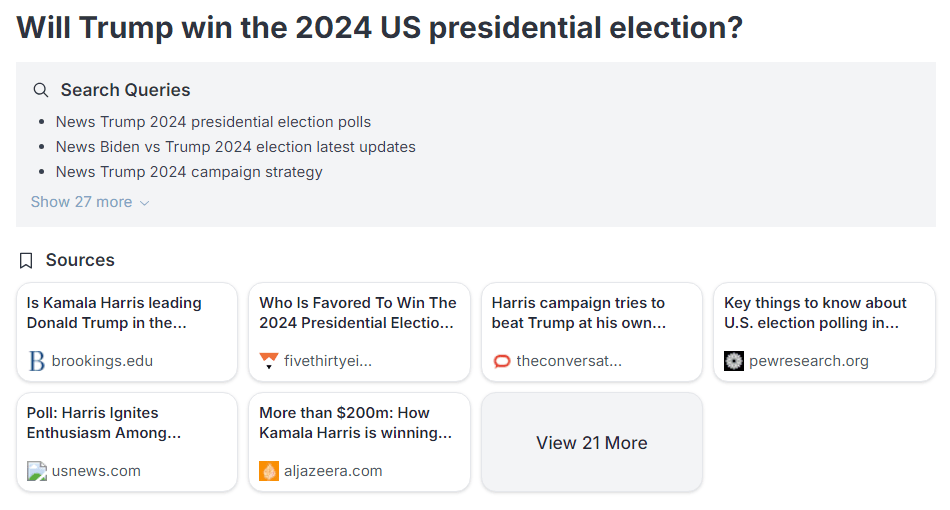This screenshot has height=510, width=950.
Task: Select 'News Trump 2024 presidential election polls' query
Action: tap(213, 122)
